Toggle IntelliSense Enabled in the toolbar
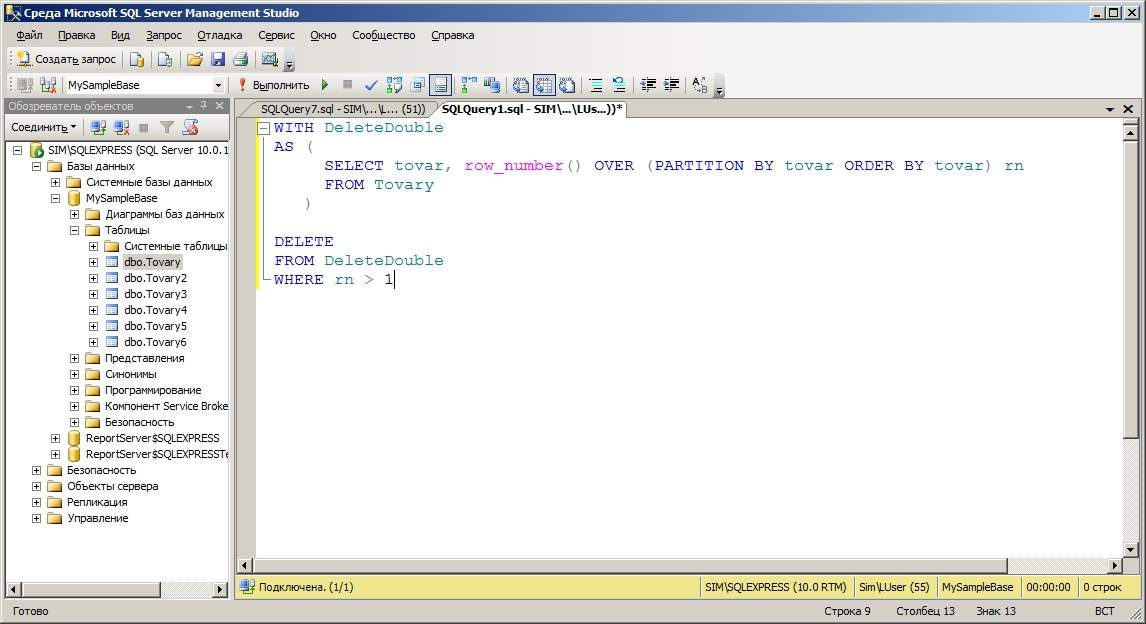The height and width of the screenshot is (624, 1146). [x=441, y=85]
